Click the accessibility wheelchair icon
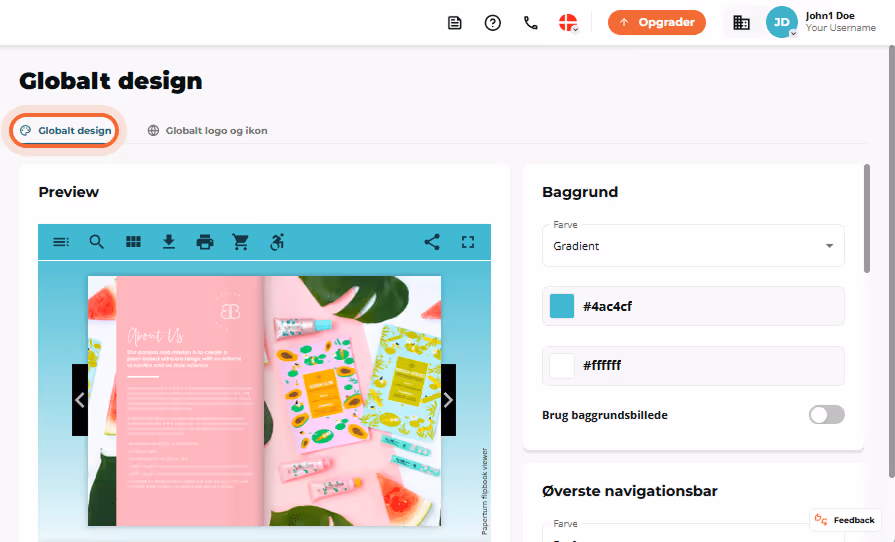 277,242
